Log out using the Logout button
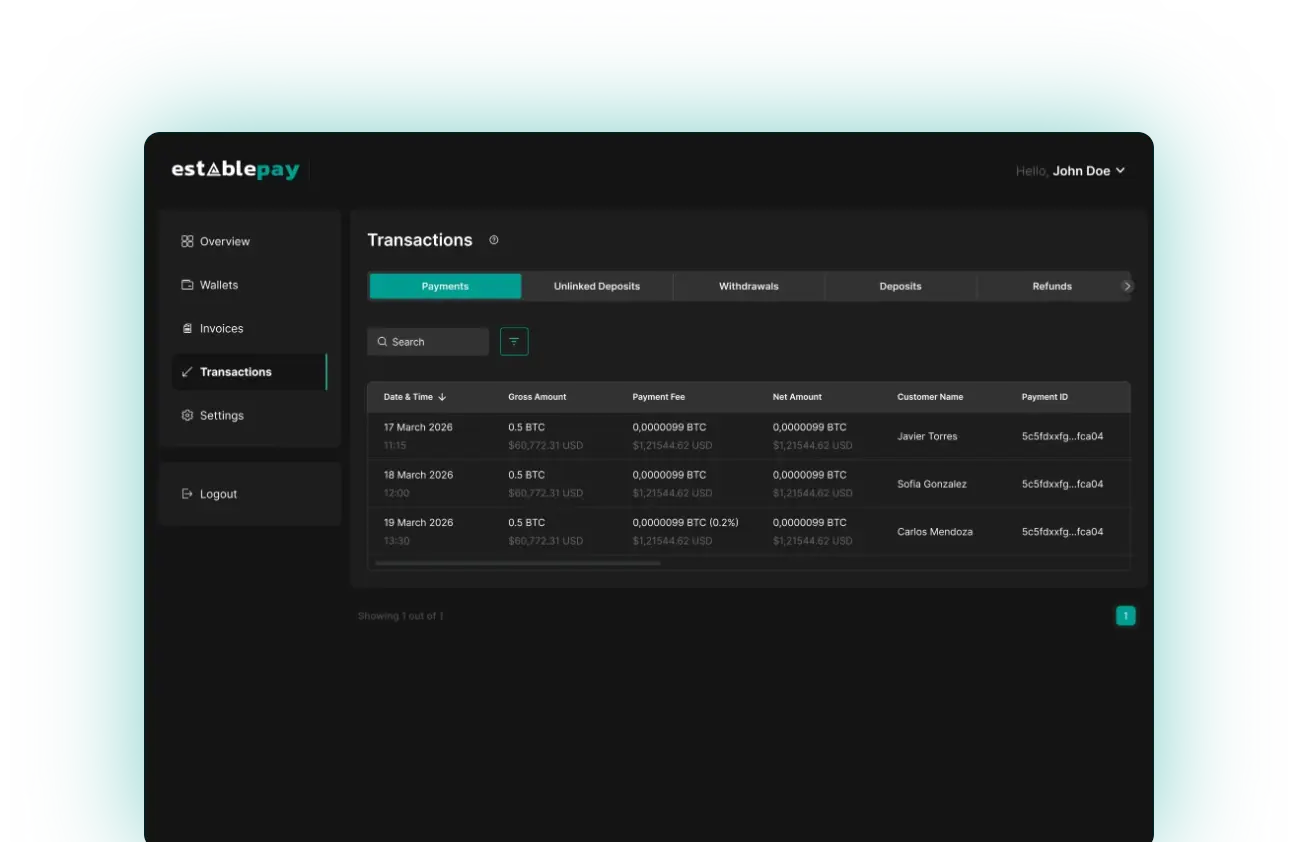The height and width of the screenshot is (842, 1296). [250, 494]
